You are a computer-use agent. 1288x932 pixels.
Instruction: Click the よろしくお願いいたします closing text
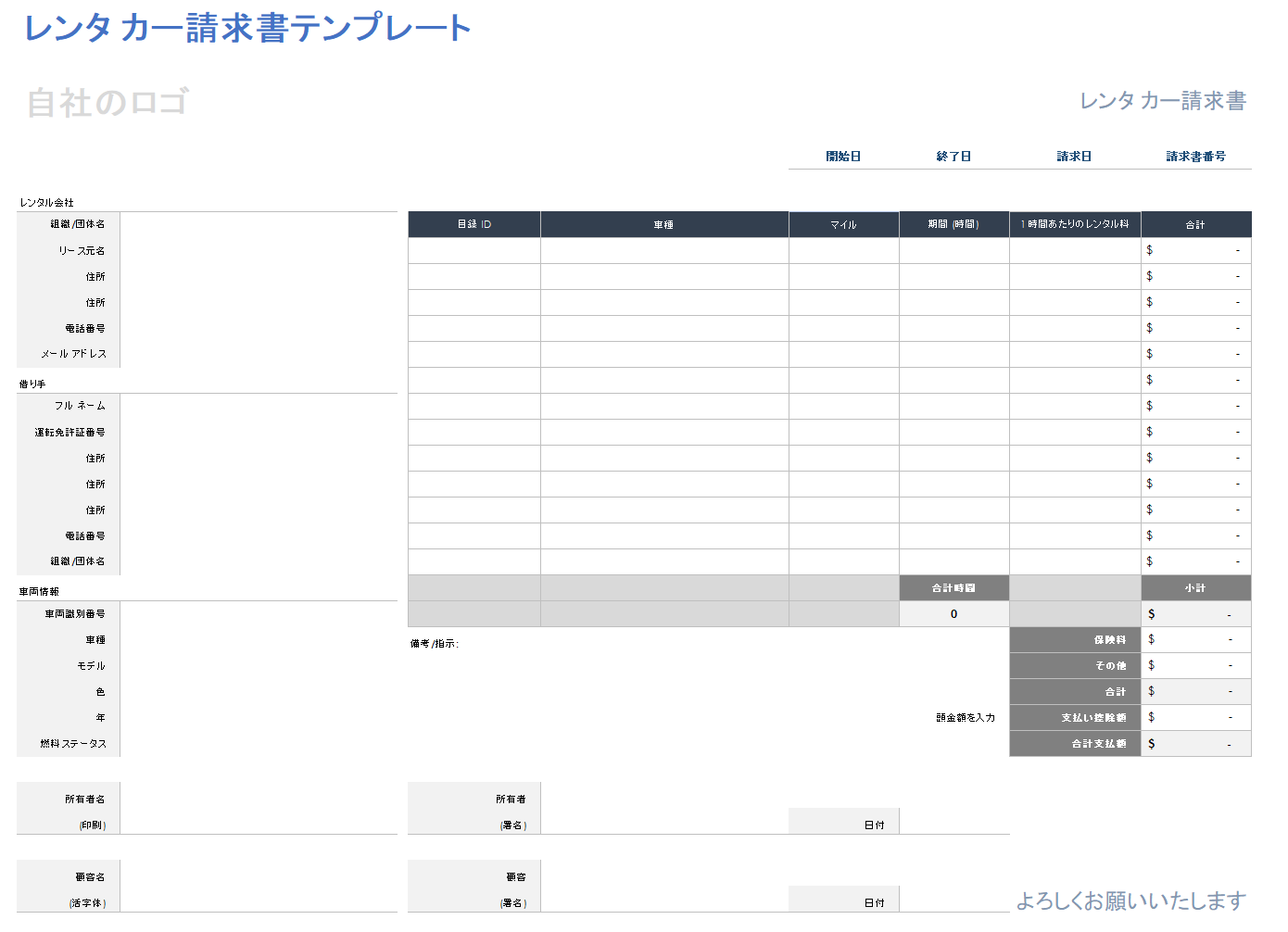tap(1130, 901)
